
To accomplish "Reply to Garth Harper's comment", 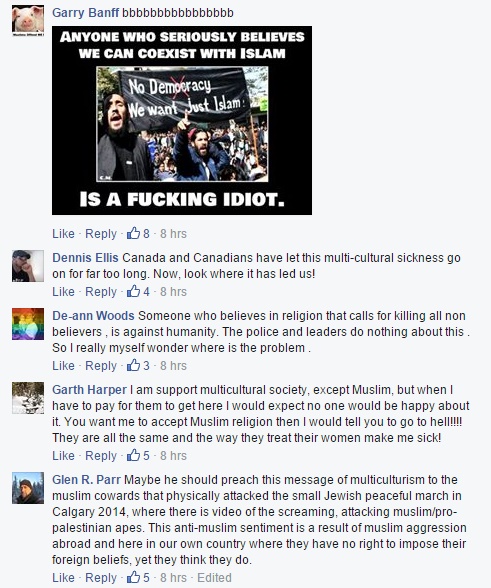I will (101, 456).
